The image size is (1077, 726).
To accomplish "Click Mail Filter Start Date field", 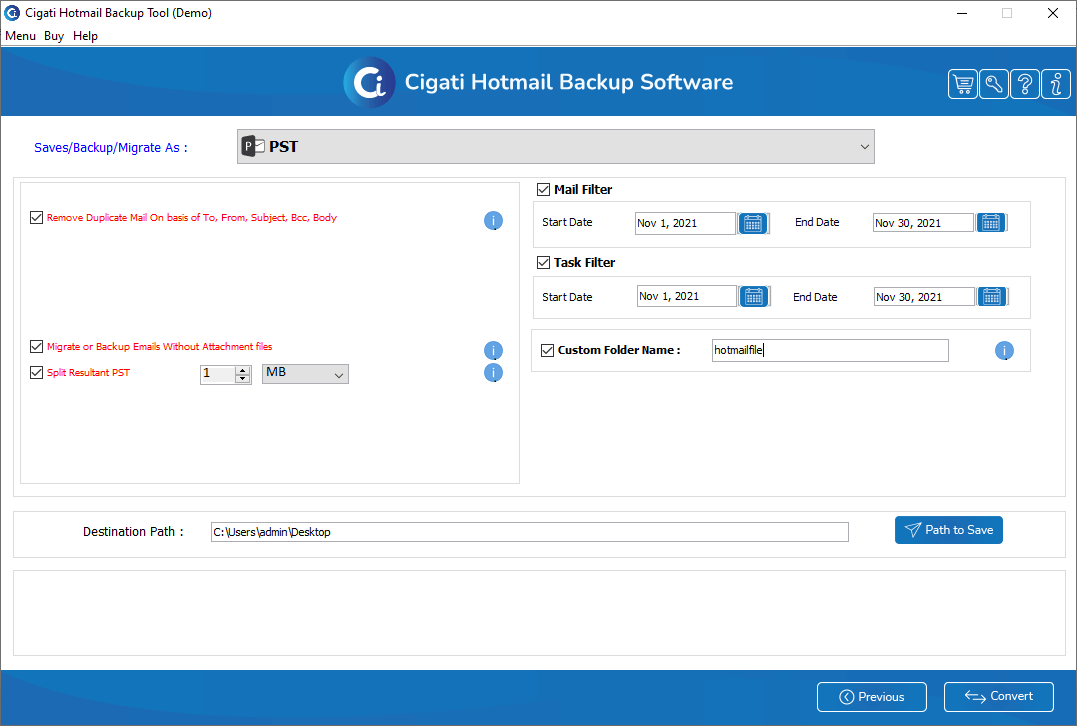I will point(685,223).
